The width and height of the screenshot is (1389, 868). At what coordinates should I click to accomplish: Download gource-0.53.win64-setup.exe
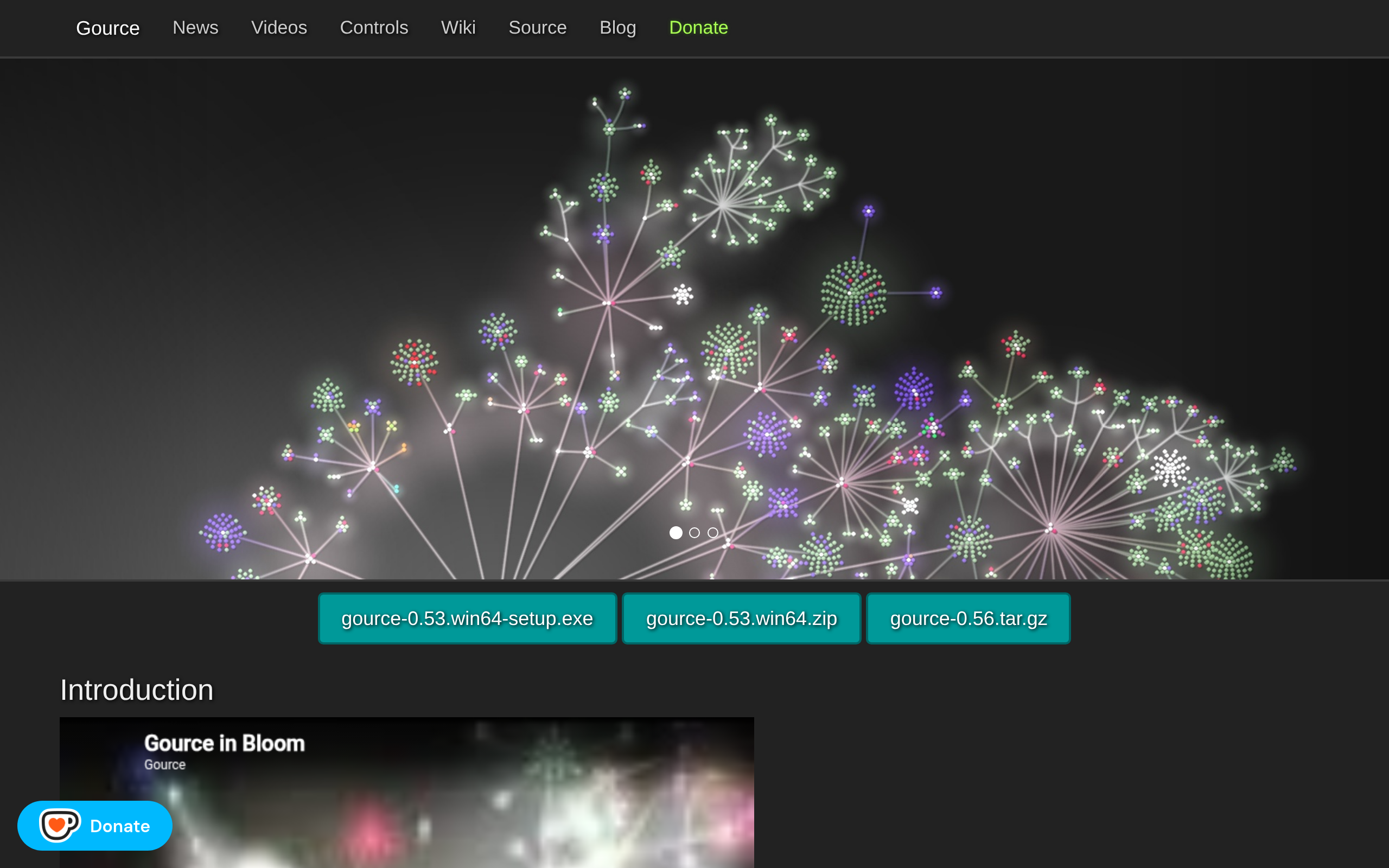point(467,618)
